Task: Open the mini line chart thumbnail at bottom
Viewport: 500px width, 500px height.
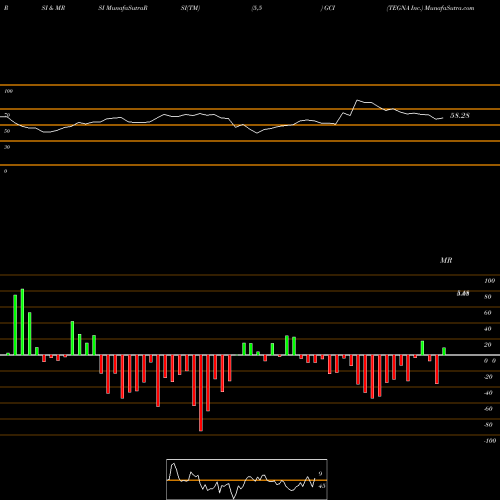Action: (247, 479)
